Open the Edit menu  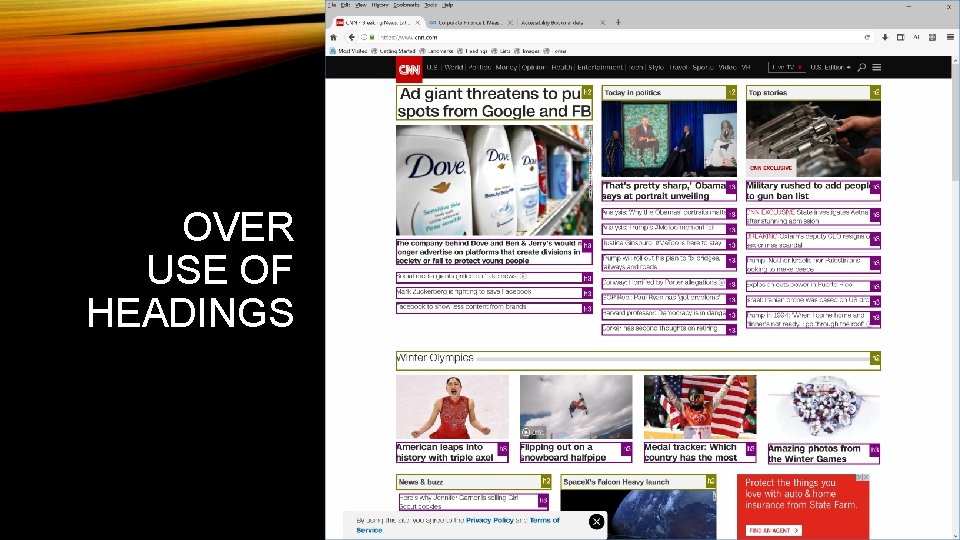pos(345,5)
